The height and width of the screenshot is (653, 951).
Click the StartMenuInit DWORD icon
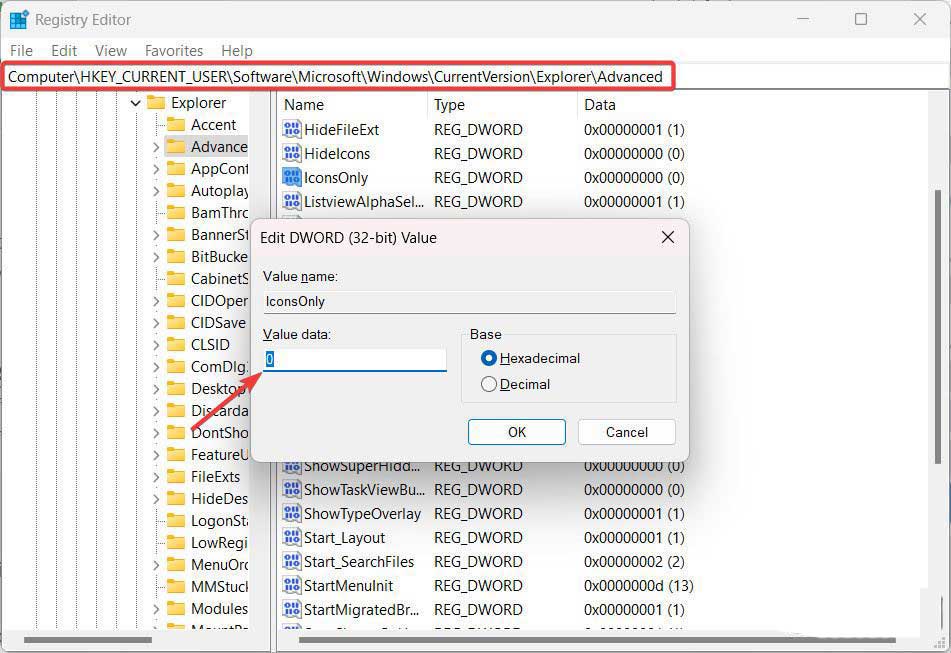(x=291, y=585)
